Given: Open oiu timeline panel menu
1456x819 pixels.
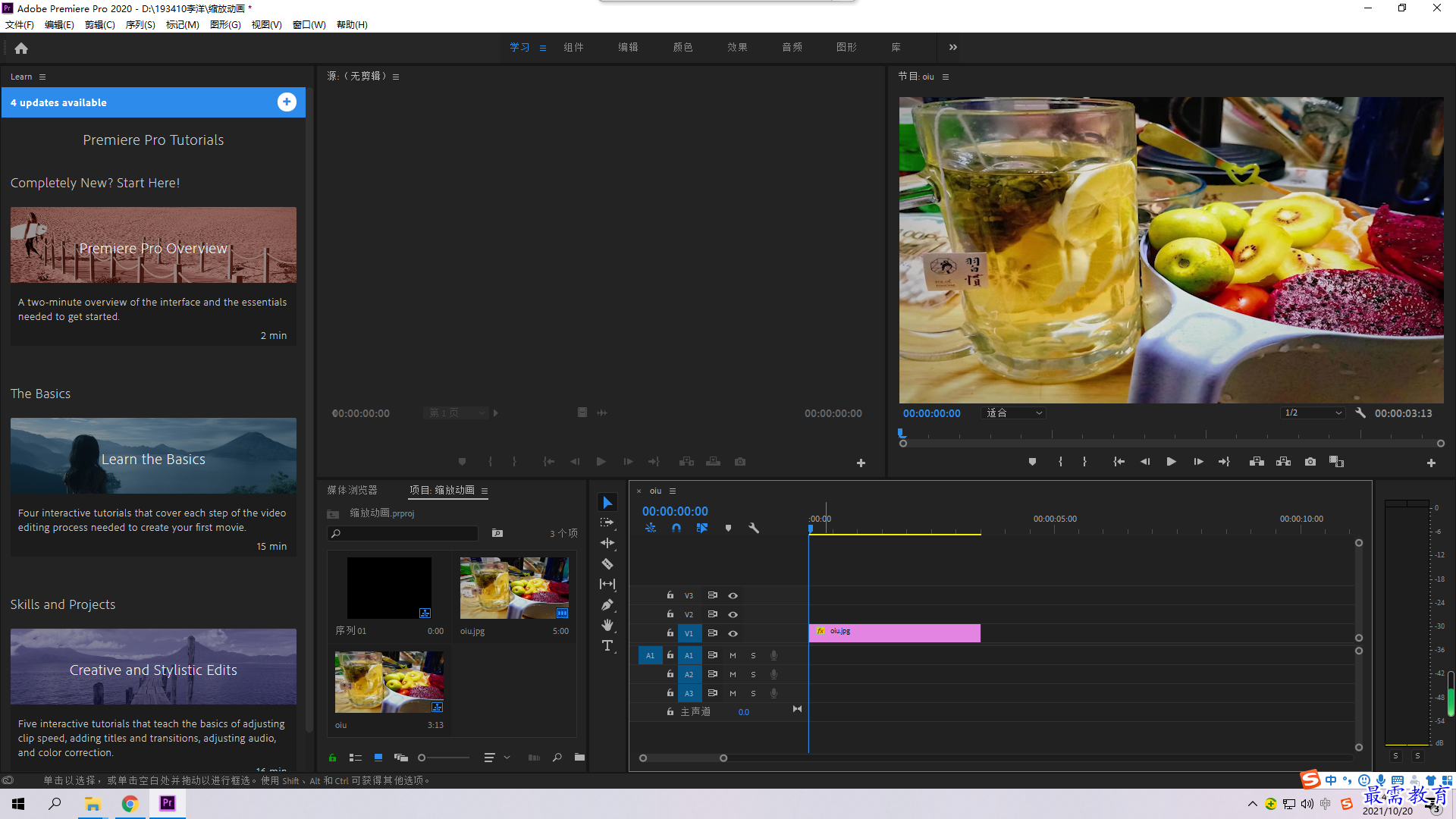Looking at the screenshot, I should point(673,491).
